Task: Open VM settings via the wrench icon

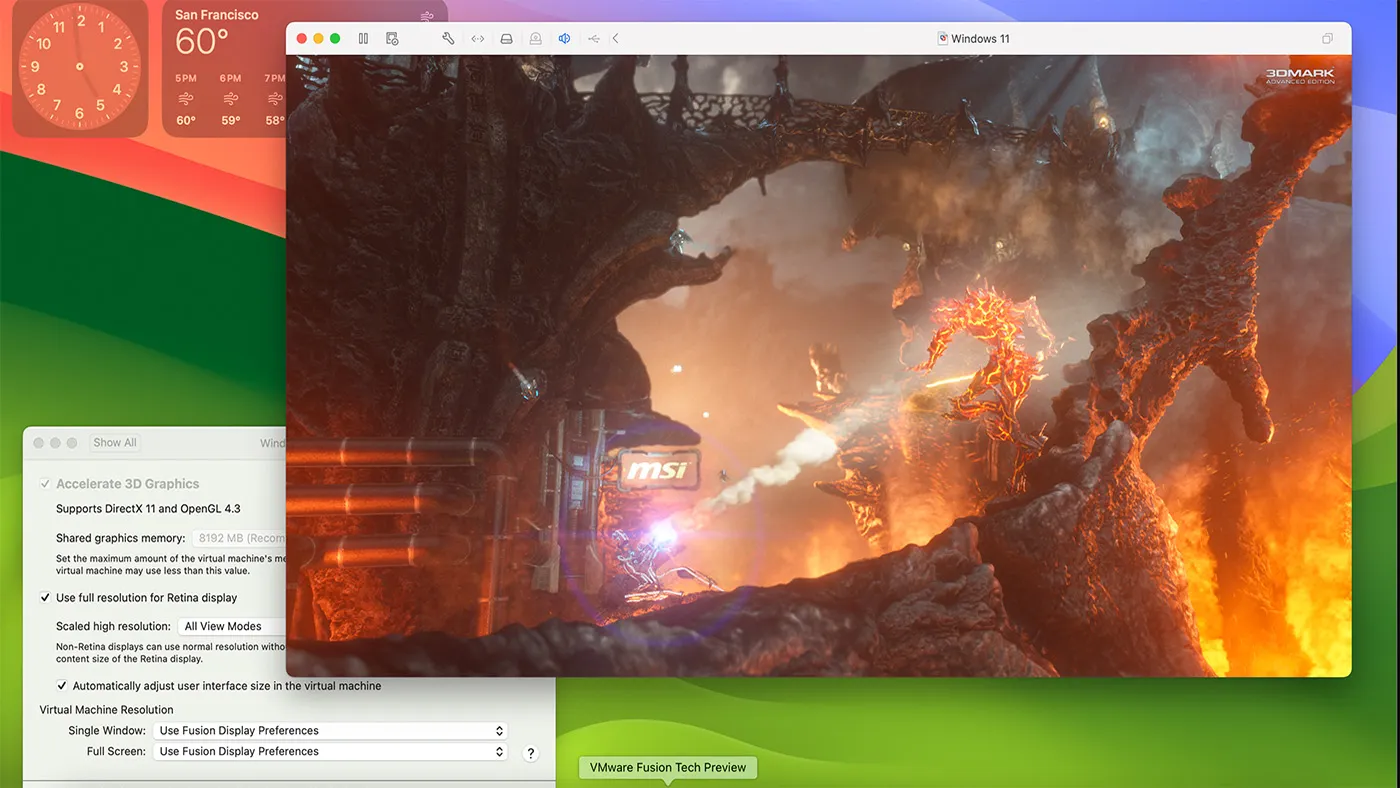Action: (447, 38)
